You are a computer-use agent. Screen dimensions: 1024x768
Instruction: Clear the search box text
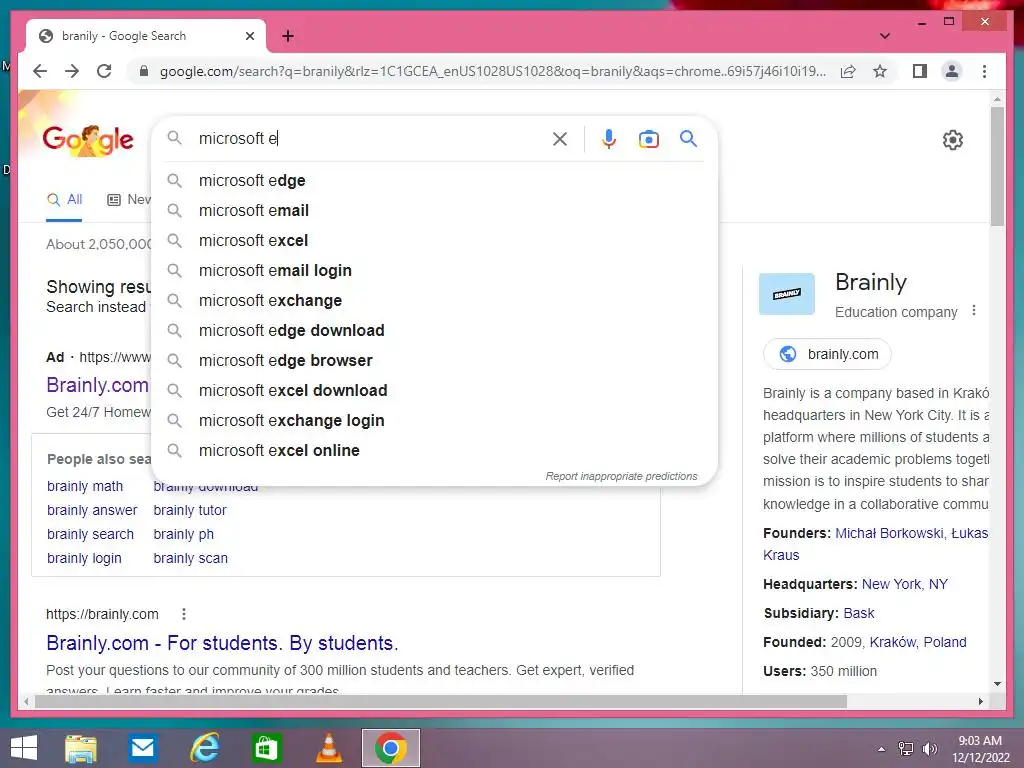point(560,138)
